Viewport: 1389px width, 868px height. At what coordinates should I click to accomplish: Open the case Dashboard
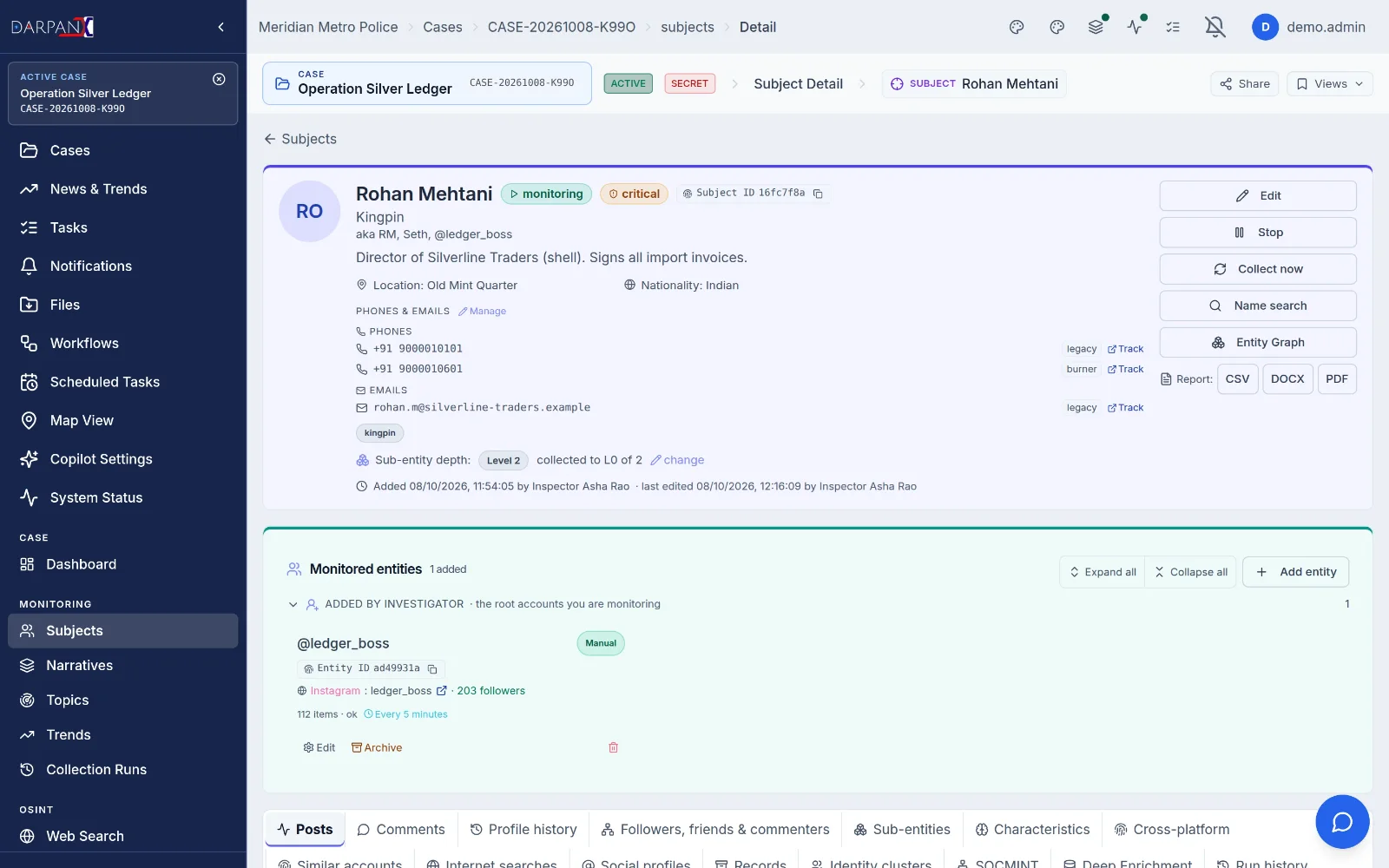123,564
